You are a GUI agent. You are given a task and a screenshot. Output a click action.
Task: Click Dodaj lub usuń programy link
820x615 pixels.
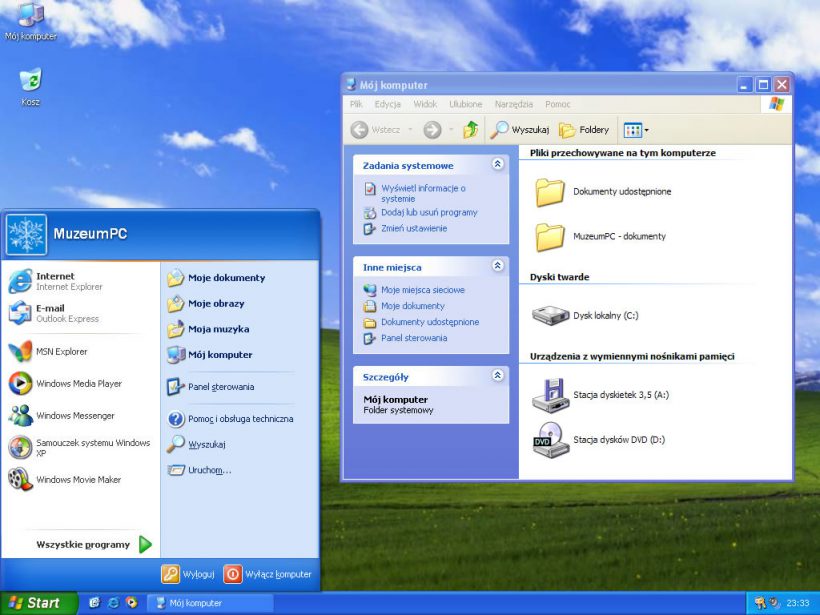click(x=428, y=213)
